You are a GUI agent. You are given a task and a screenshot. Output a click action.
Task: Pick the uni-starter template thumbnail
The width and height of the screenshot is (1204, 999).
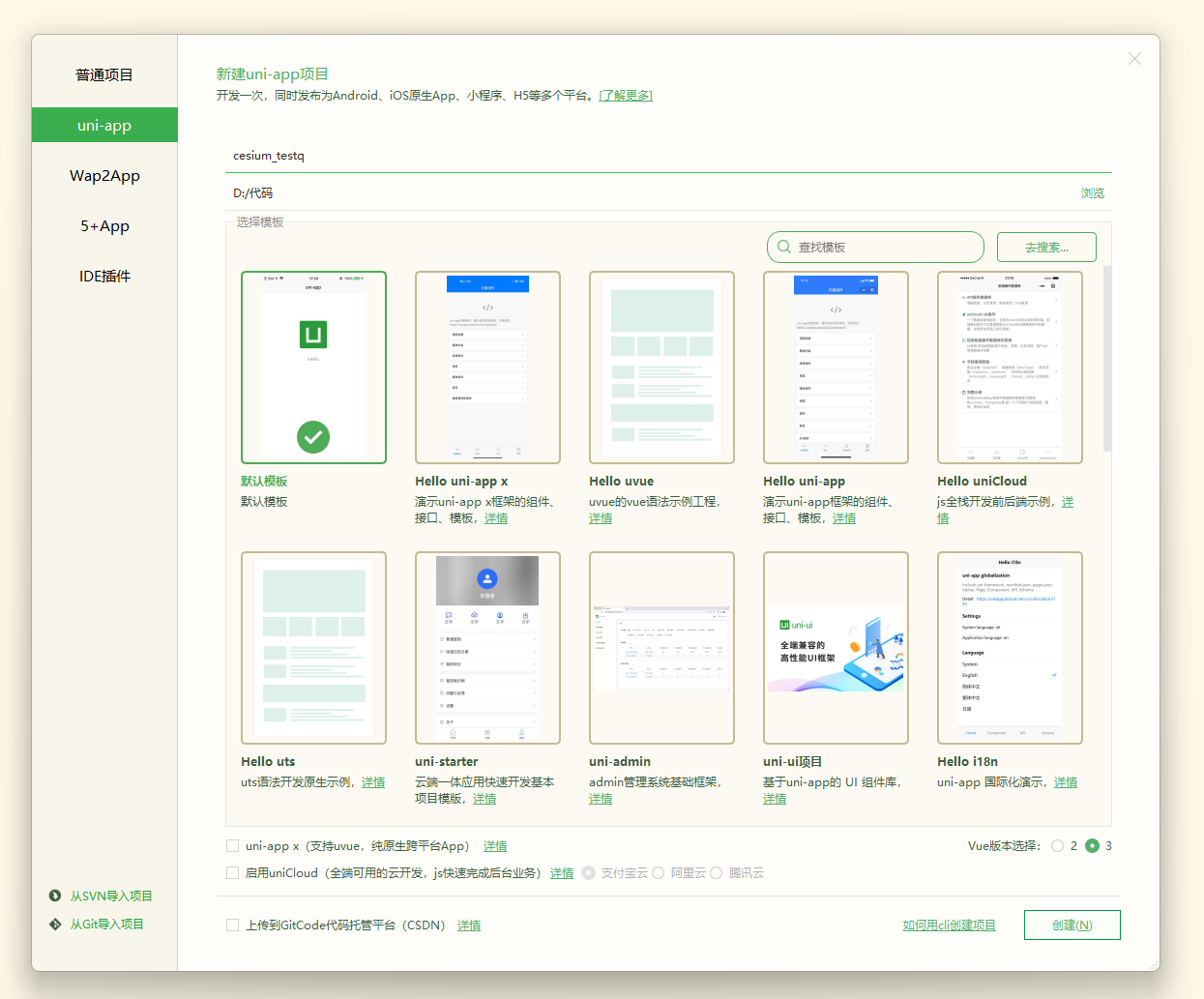(487, 648)
